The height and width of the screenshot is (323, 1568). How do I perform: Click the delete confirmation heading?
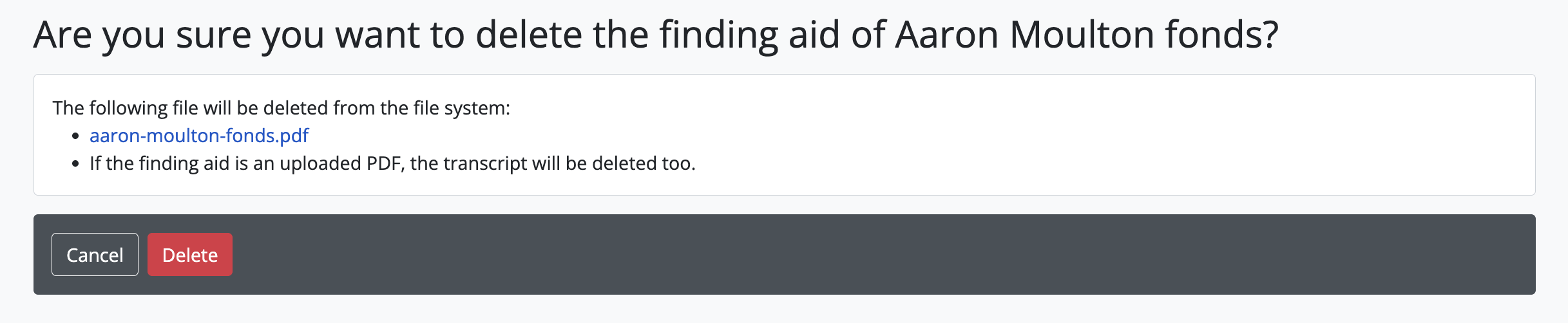655,35
